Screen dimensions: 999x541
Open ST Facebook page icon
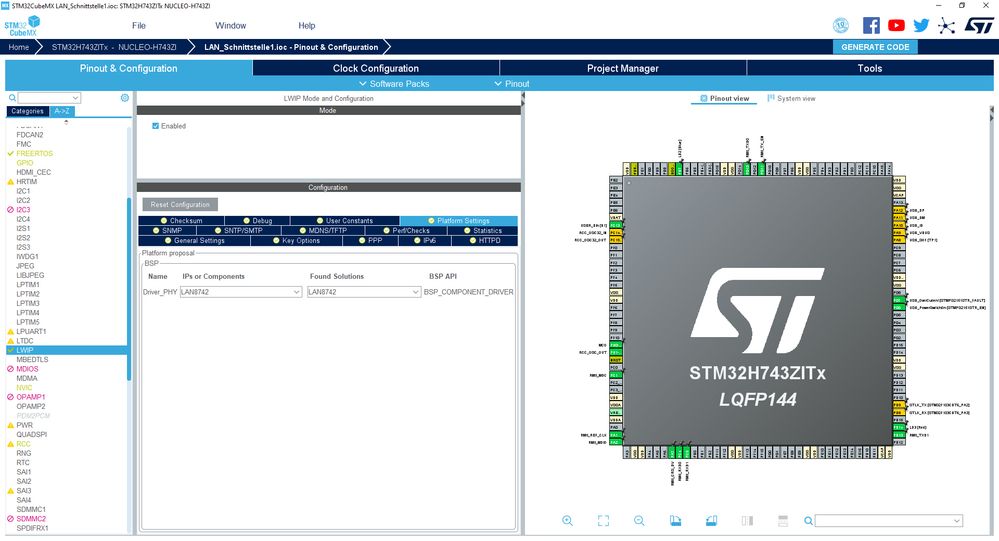click(871, 25)
